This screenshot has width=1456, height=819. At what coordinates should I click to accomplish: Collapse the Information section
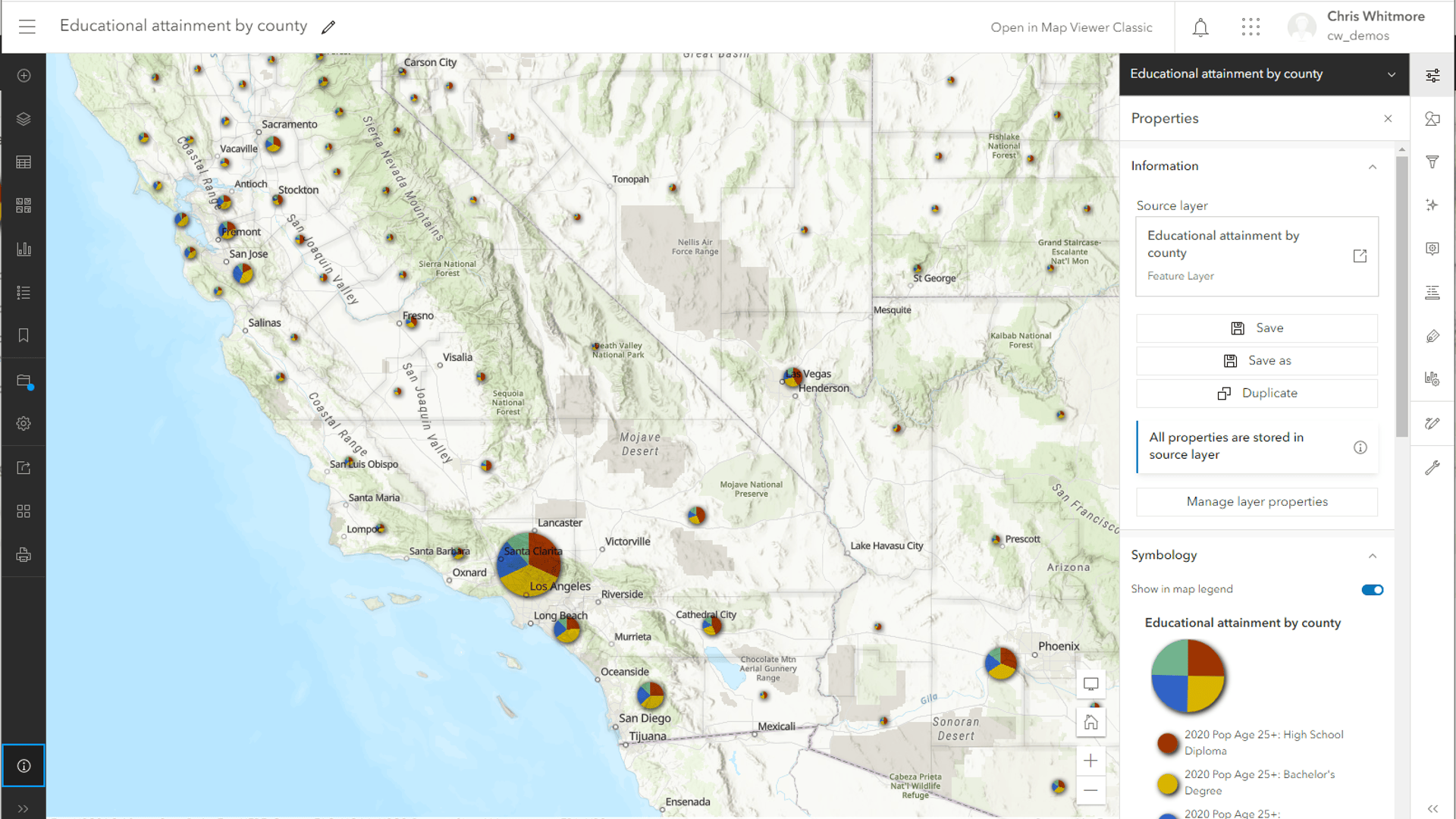click(1373, 166)
